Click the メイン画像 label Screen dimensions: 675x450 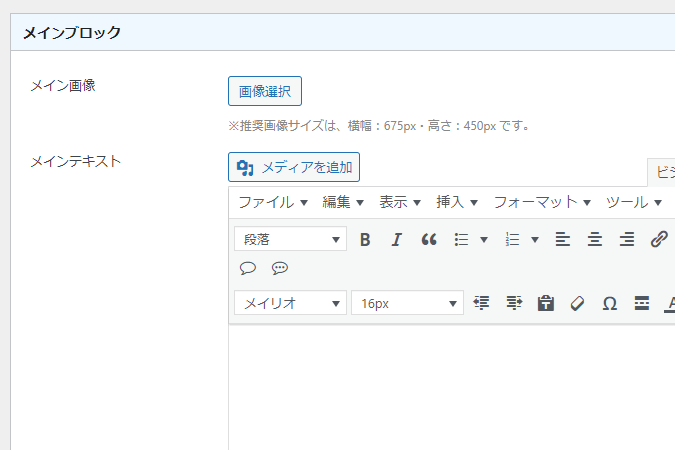click(63, 85)
